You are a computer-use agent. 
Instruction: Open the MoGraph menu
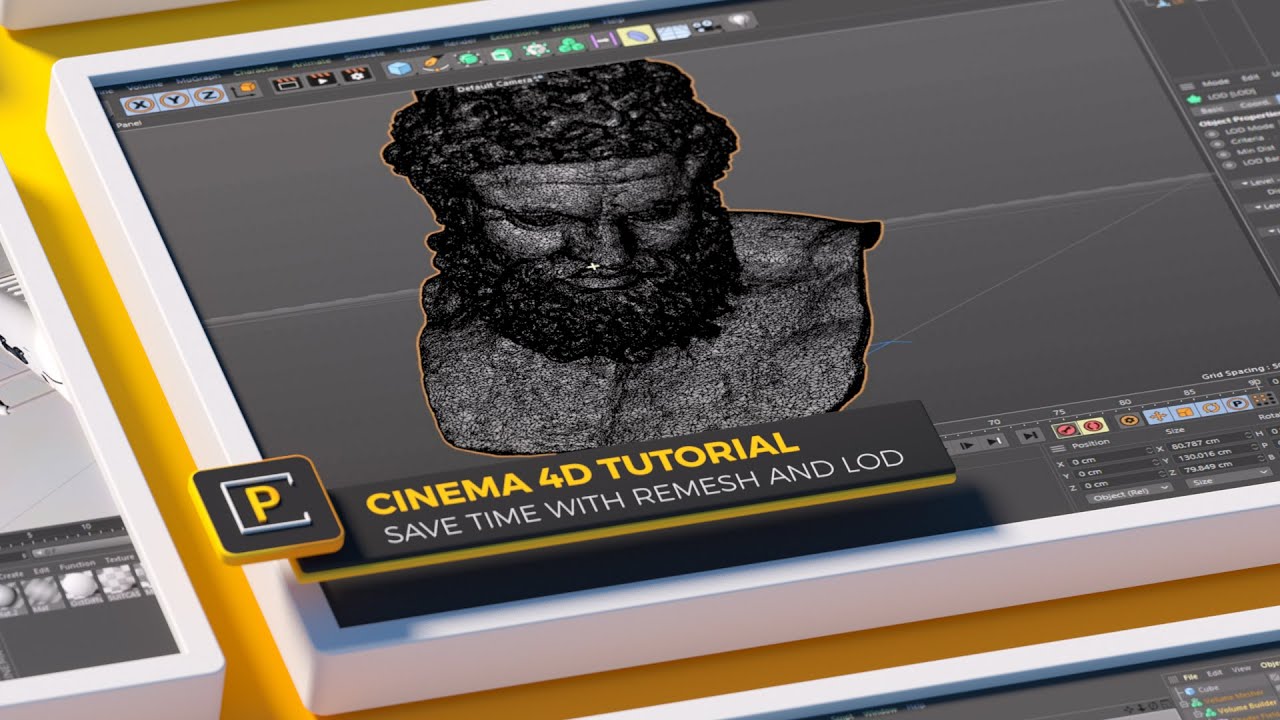point(199,78)
